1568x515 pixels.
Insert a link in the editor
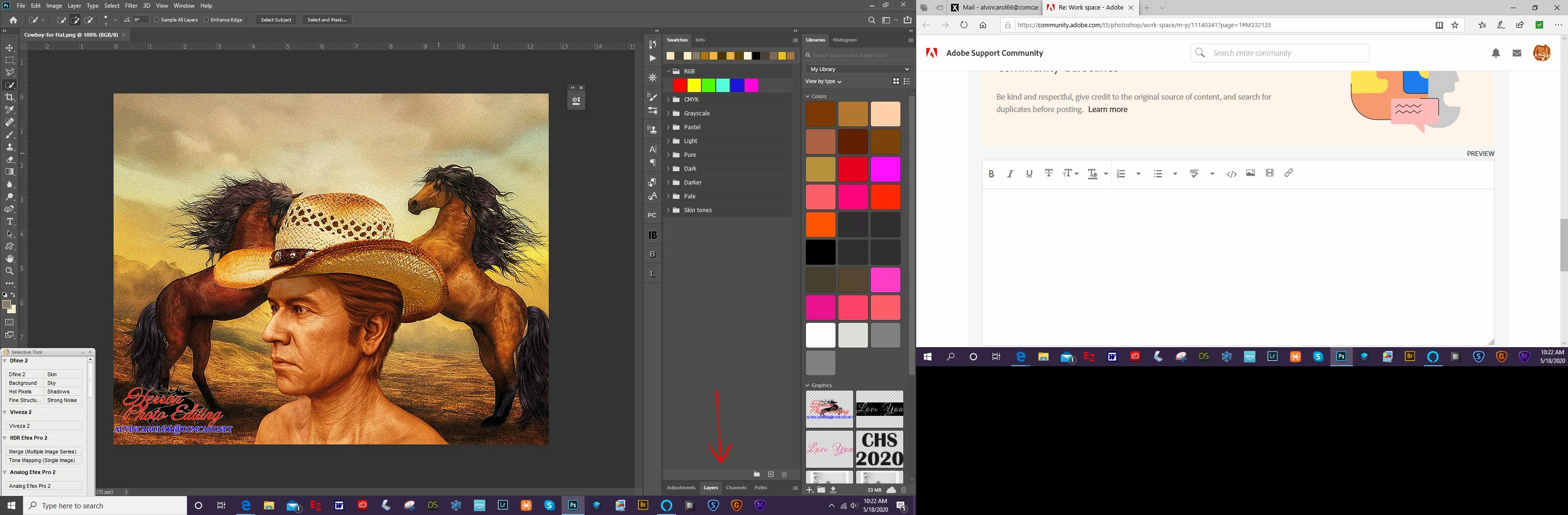tap(1288, 173)
